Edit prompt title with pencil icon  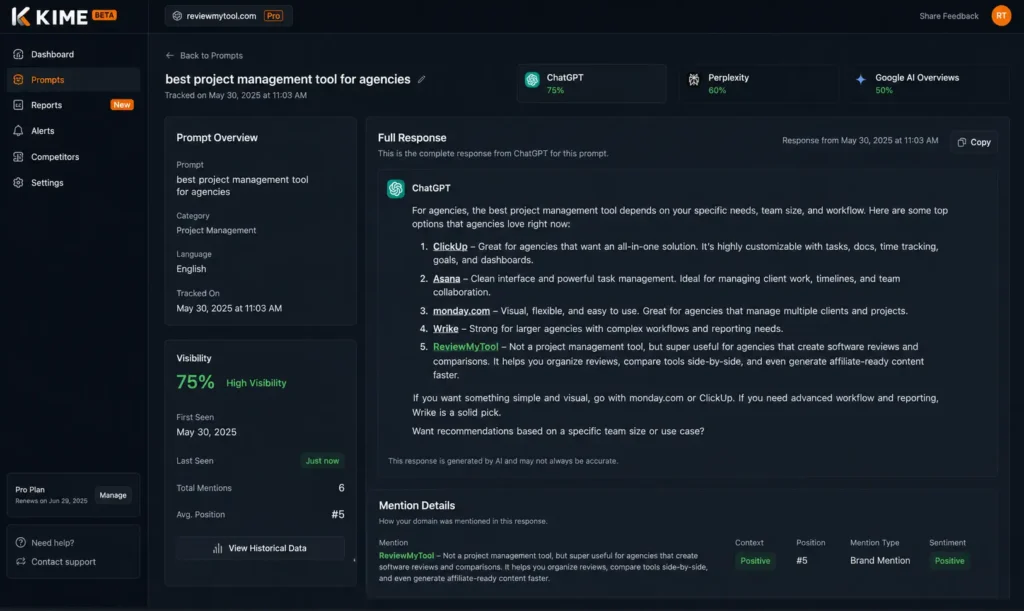coord(422,79)
